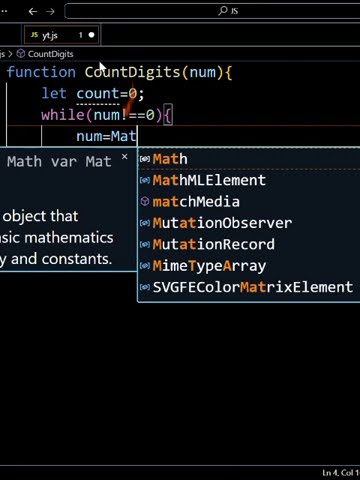The width and height of the screenshot is (360, 480).
Task: Switch to the yt.js editor tab
Action: [61, 35]
